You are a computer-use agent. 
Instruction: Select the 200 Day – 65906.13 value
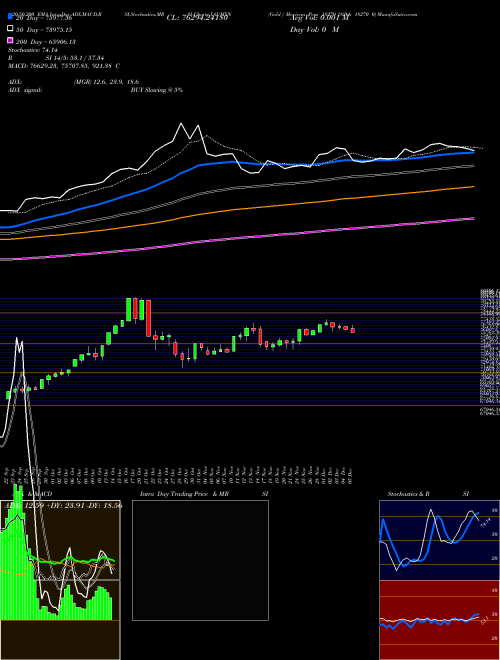pos(45,42)
